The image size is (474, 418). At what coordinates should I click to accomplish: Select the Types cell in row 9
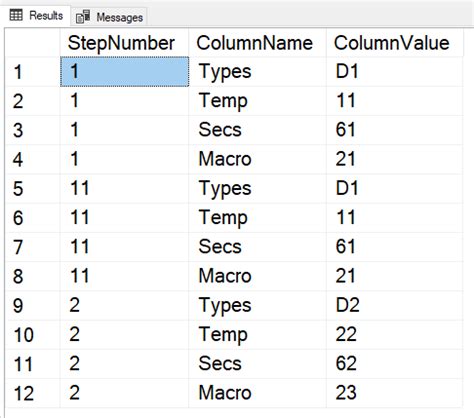pos(257,305)
